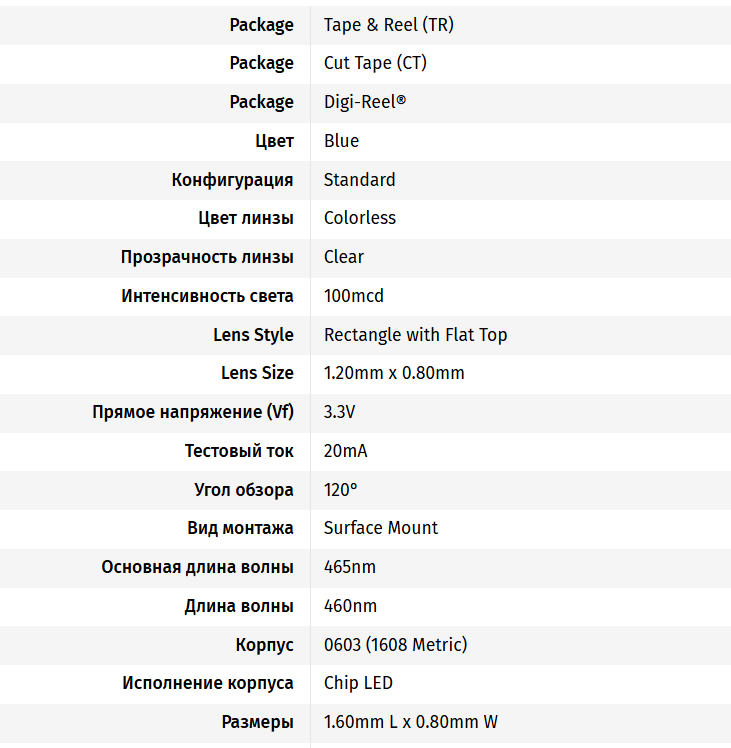
Task: Click Rectangle with Flat Top value
Action: (415, 335)
